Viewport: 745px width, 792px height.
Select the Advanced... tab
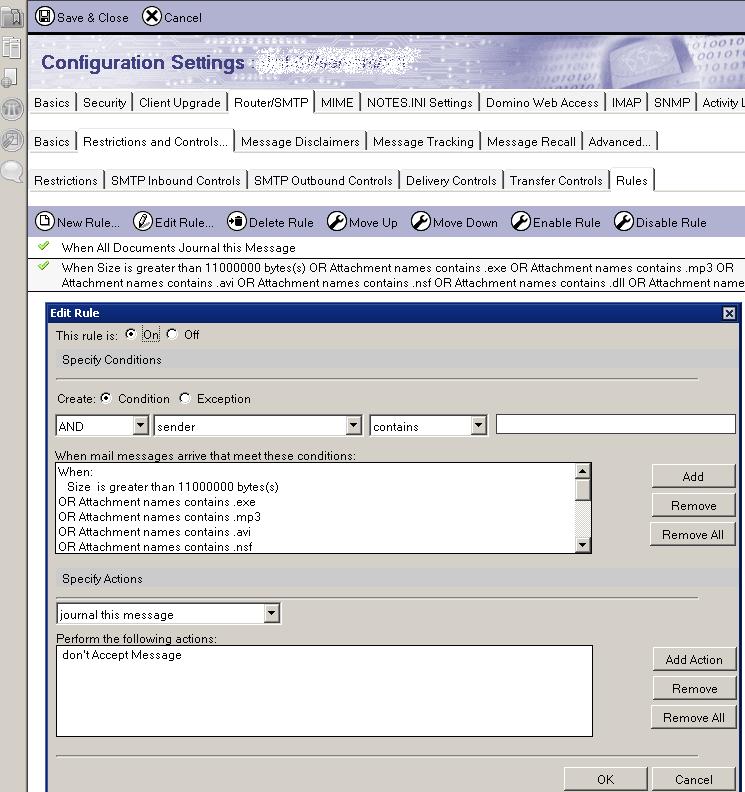619,142
